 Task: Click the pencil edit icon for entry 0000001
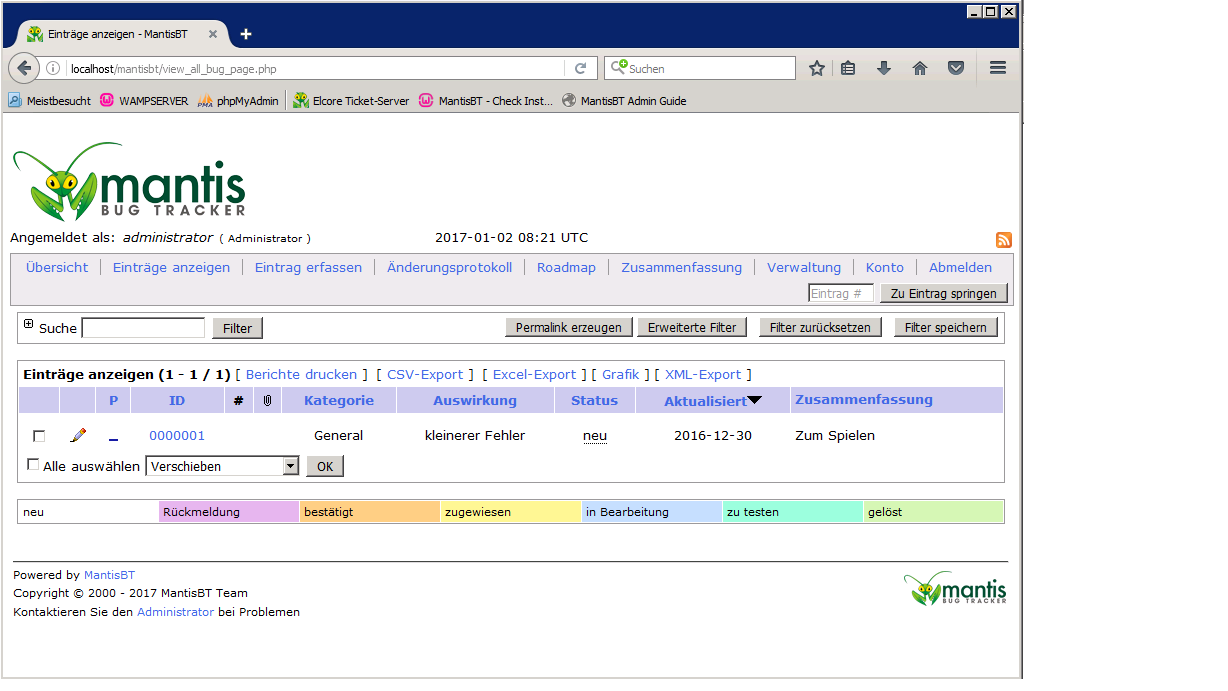[x=78, y=436]
